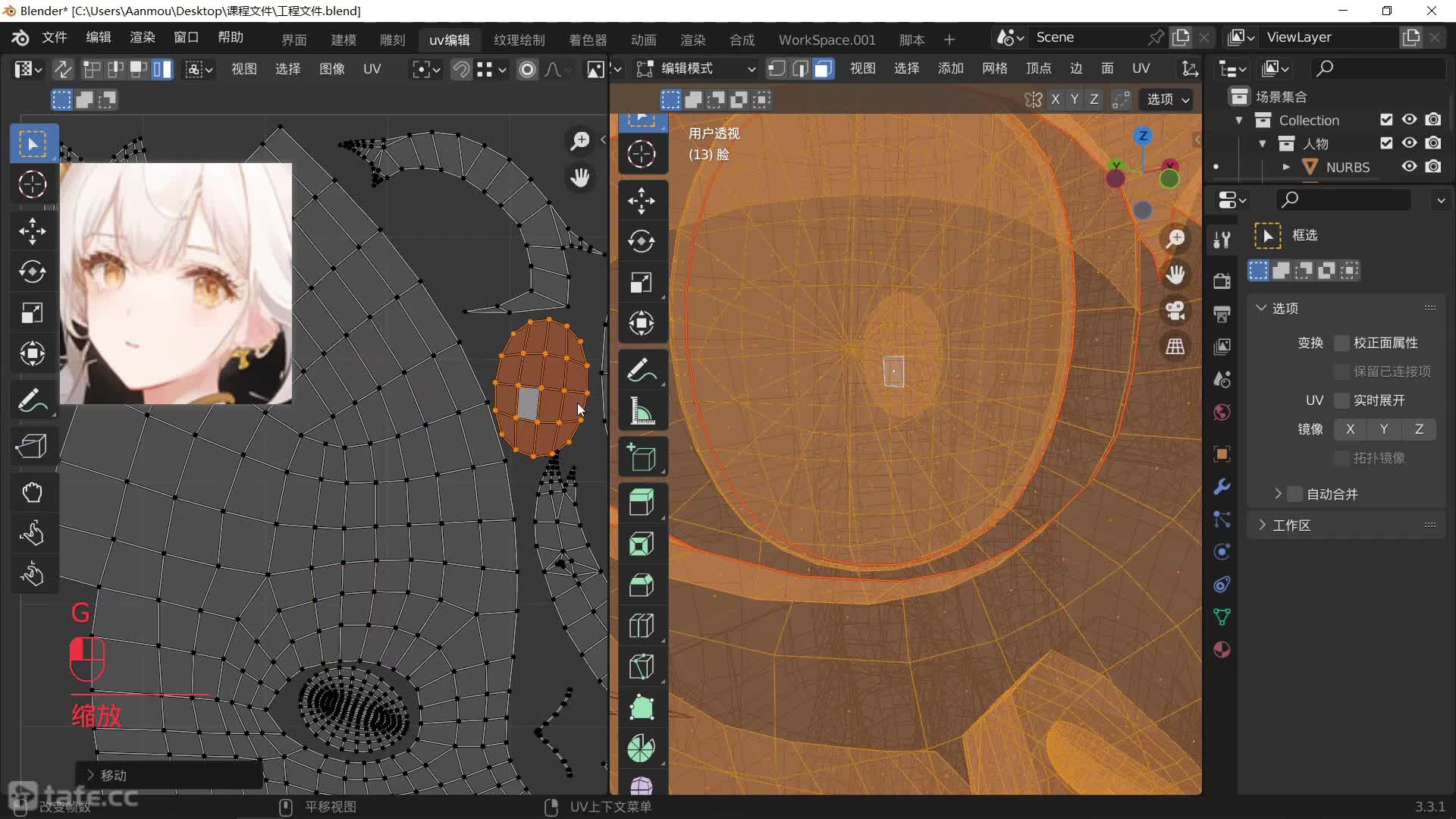Select the Bevel tool

tap(642, 585)
